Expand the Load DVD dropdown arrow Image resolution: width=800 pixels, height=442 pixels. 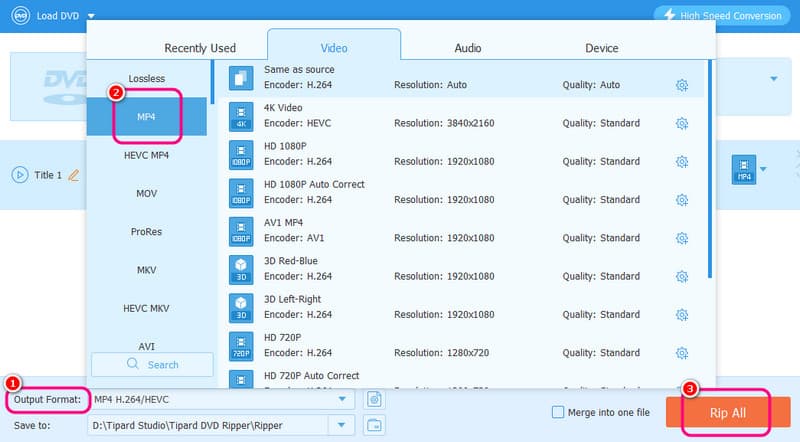pyautogui.click(x=91, y=16)
